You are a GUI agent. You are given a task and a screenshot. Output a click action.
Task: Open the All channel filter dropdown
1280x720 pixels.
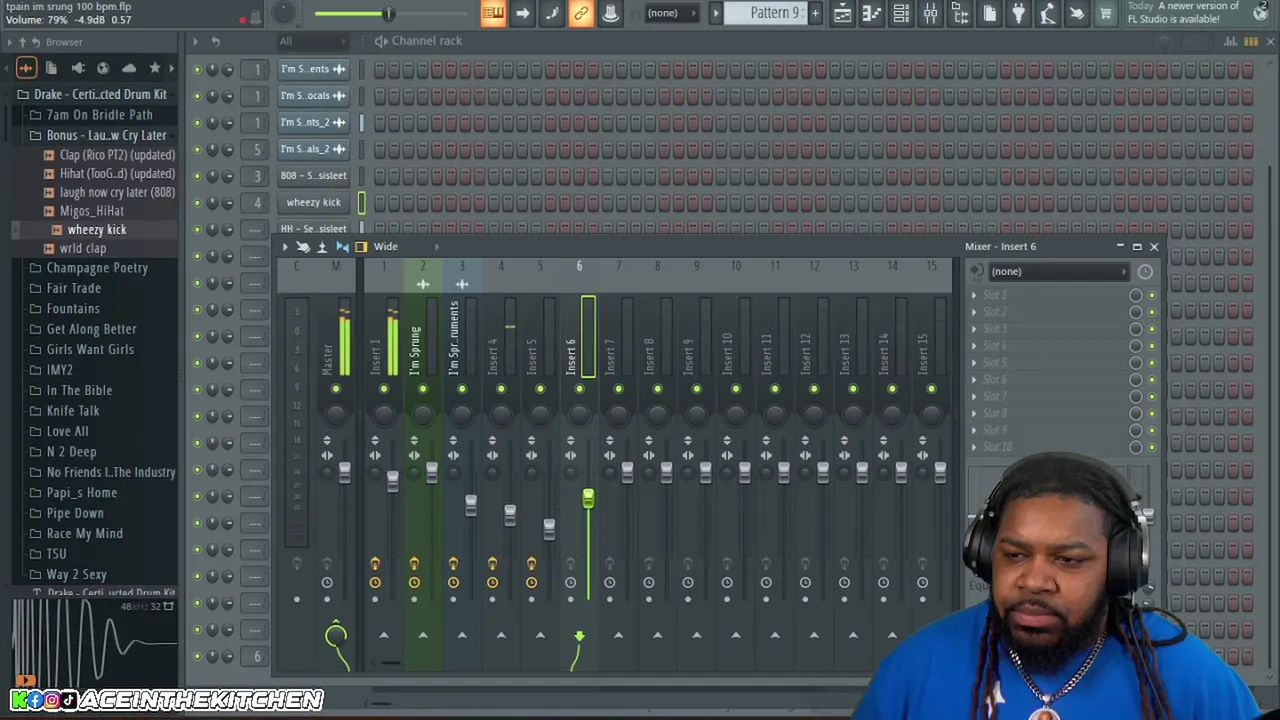pyautogui.click(x=312, y=41)
